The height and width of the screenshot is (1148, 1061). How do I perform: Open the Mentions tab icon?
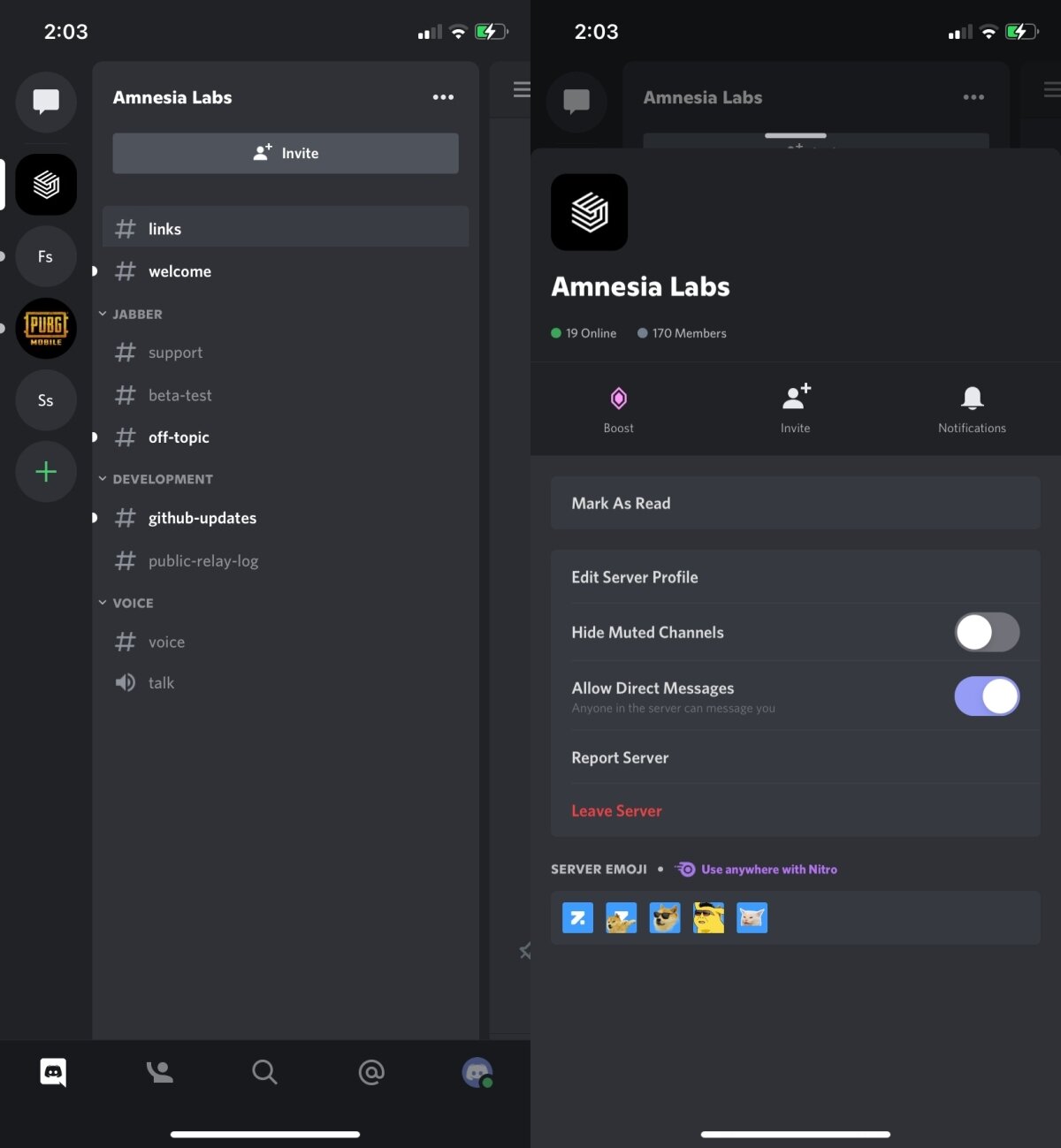coord(370,1072)
